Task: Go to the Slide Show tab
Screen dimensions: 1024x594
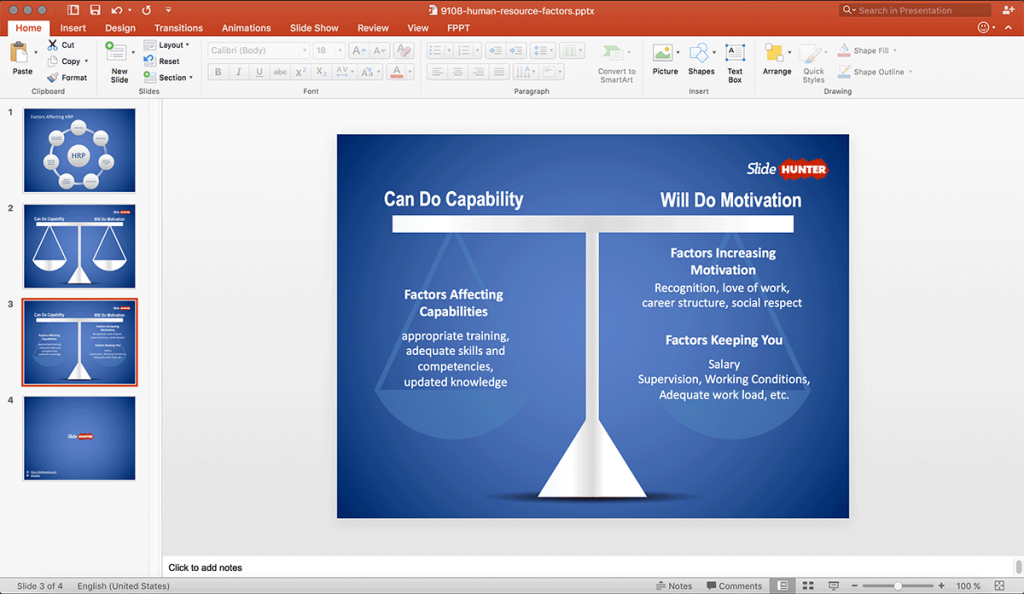Action: pyautogui.click(x=314, y=28)
